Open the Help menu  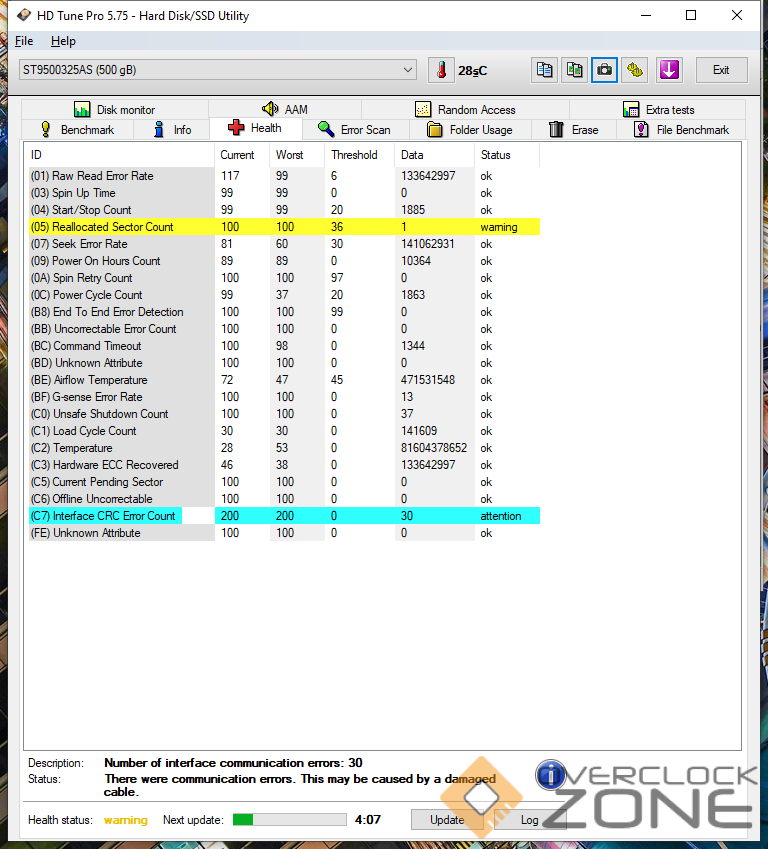[63, 41]
